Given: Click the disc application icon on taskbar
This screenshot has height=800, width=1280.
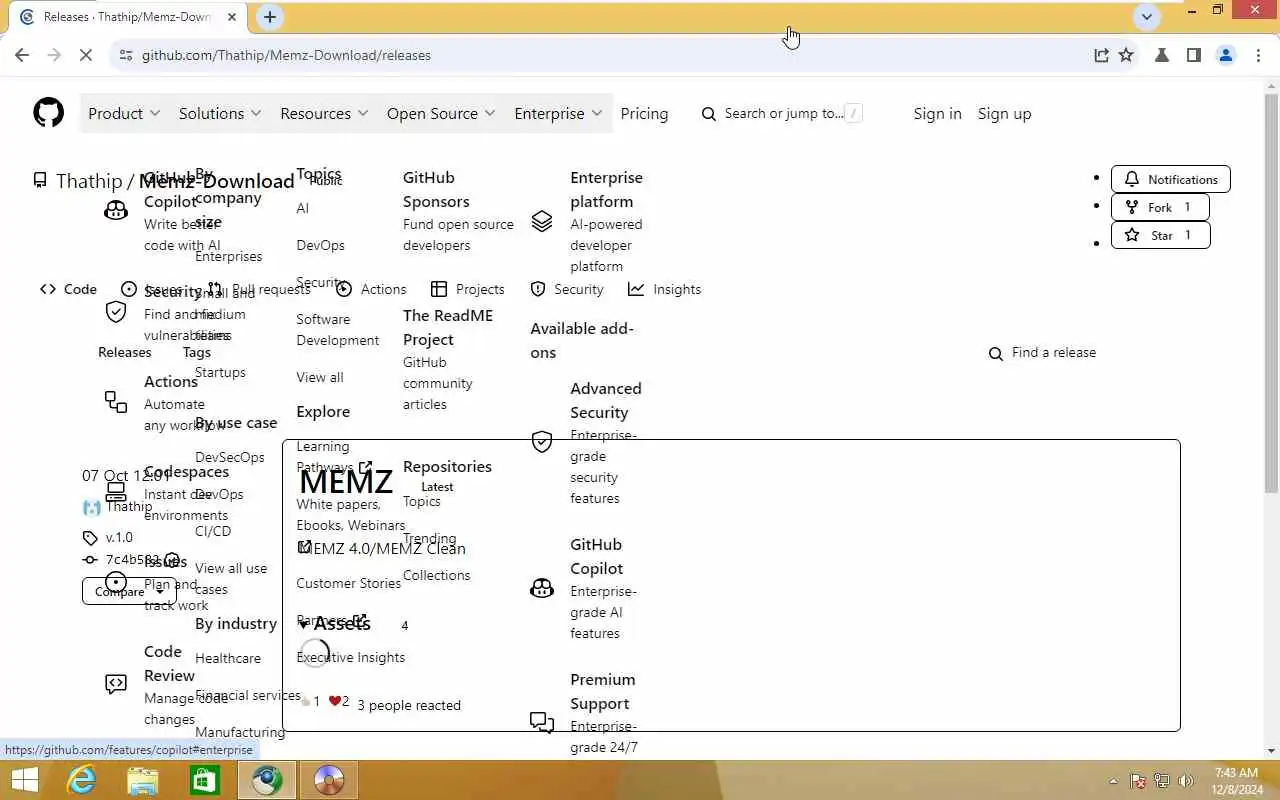Looking at the screenshot, I should coord(329,780).
